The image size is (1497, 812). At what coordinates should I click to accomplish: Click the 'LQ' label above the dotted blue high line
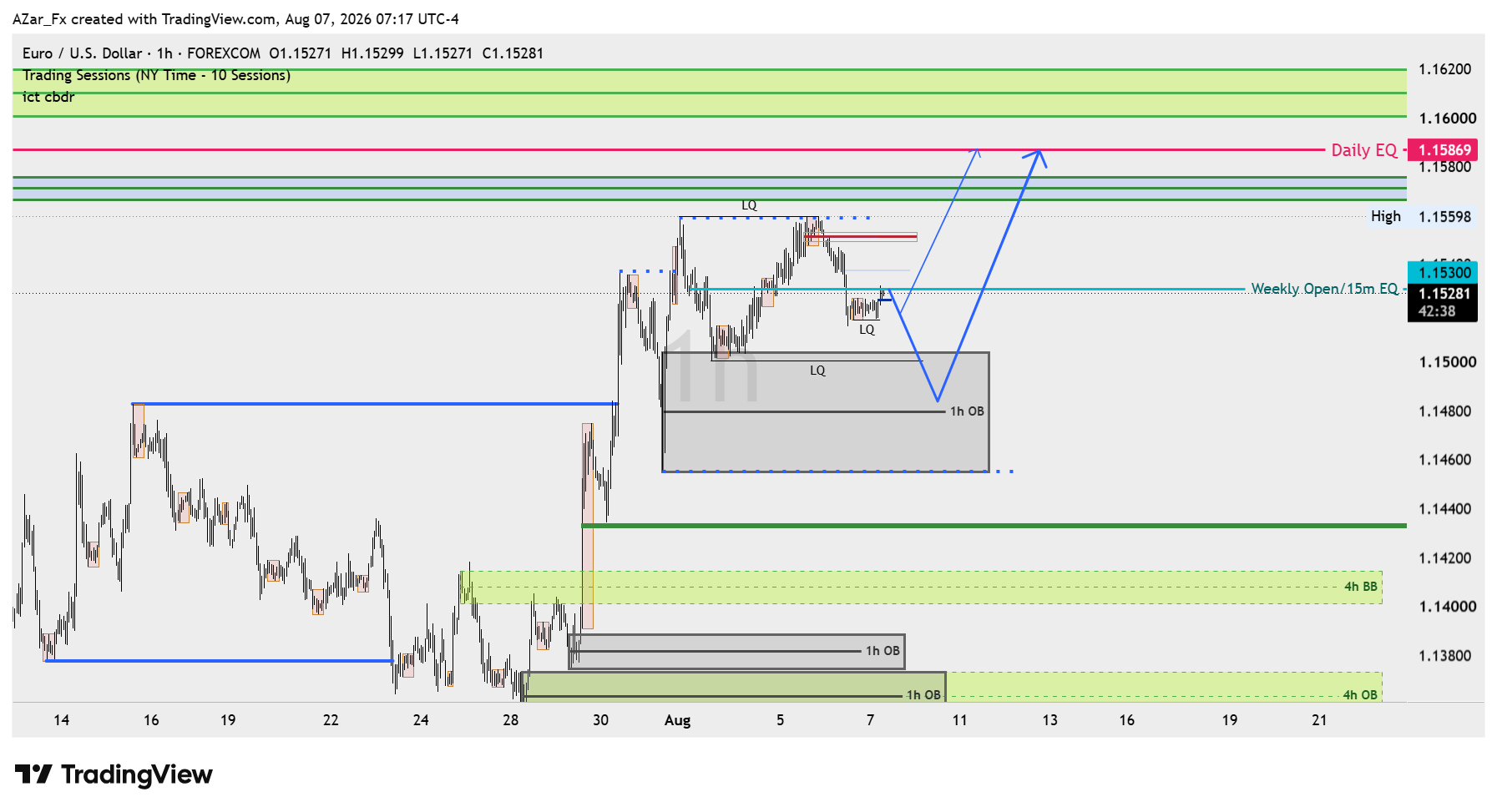click(749, 205)
